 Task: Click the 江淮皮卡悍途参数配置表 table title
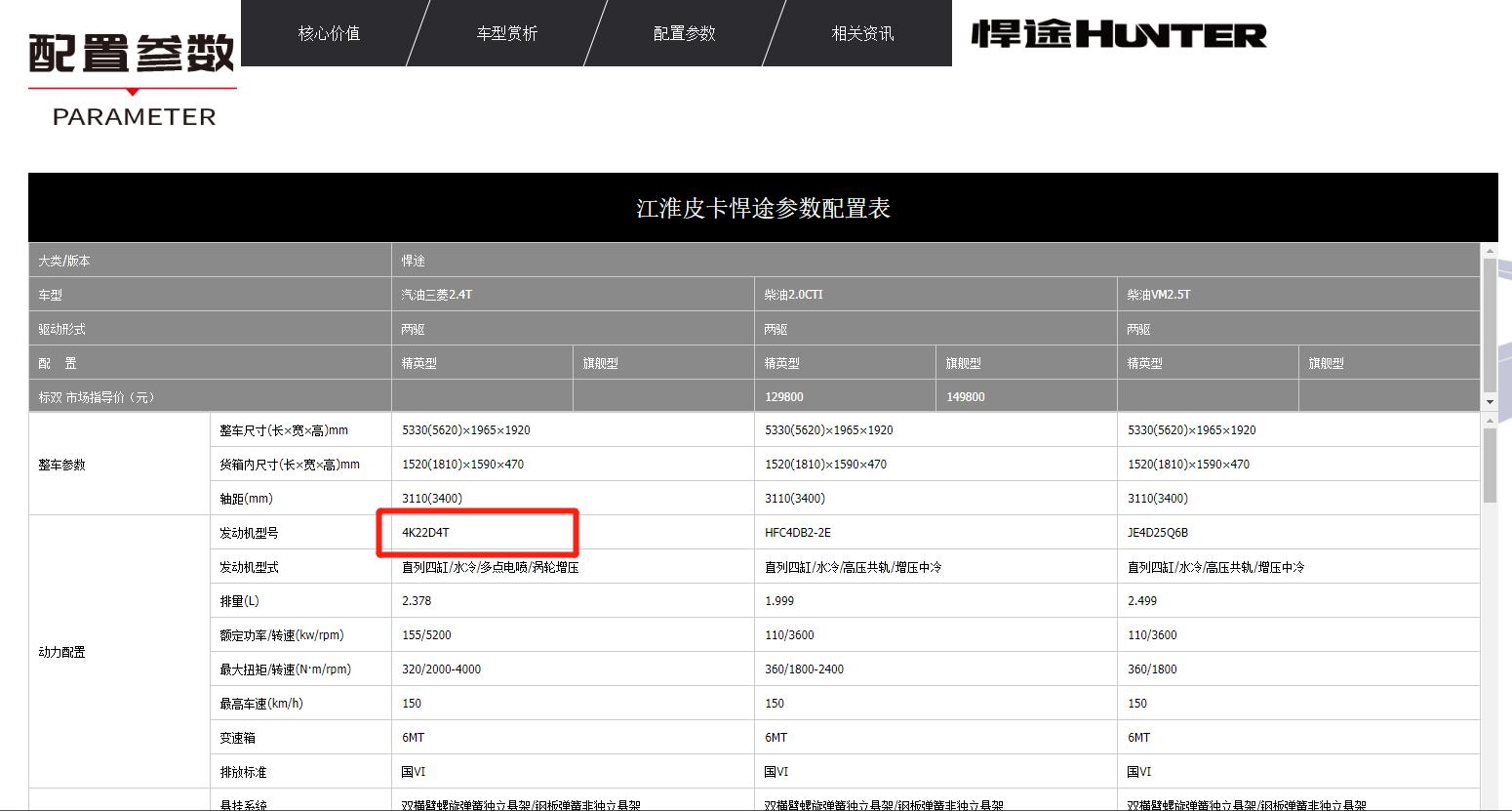[x=763, y=207]
